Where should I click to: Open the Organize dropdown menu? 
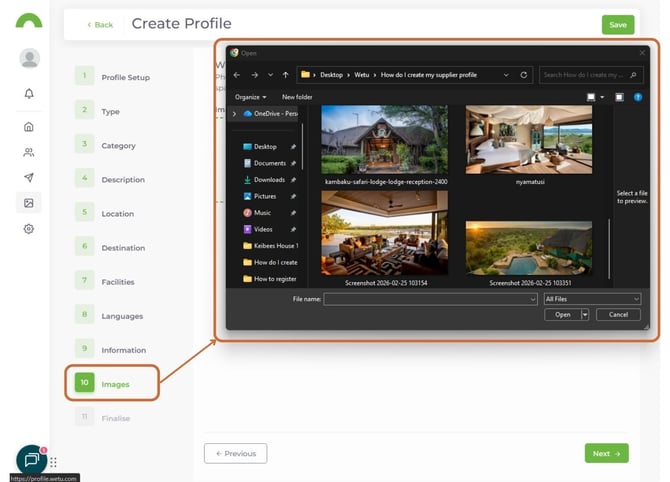[x=250, y=97]
